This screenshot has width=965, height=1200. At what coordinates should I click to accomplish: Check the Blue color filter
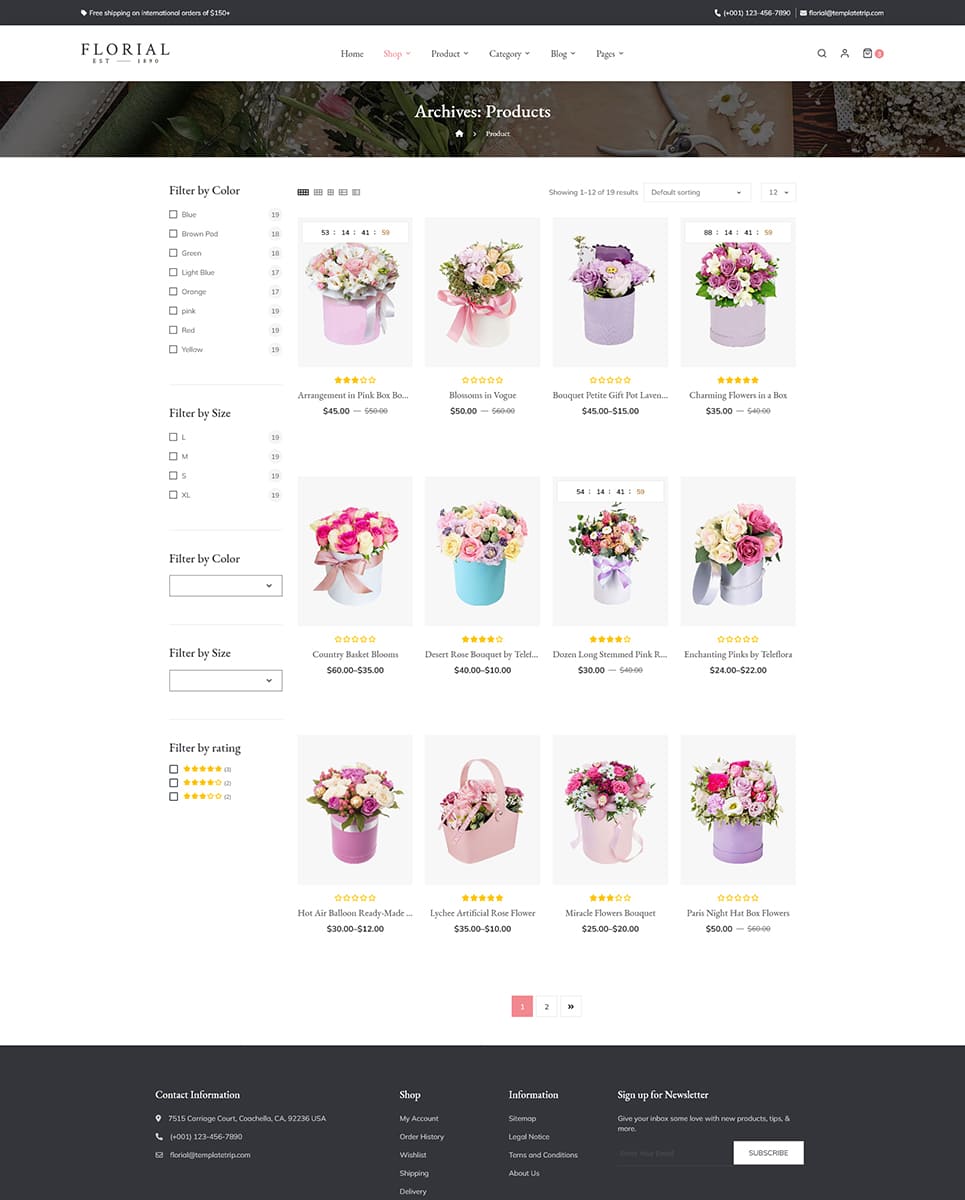(173, 215)
